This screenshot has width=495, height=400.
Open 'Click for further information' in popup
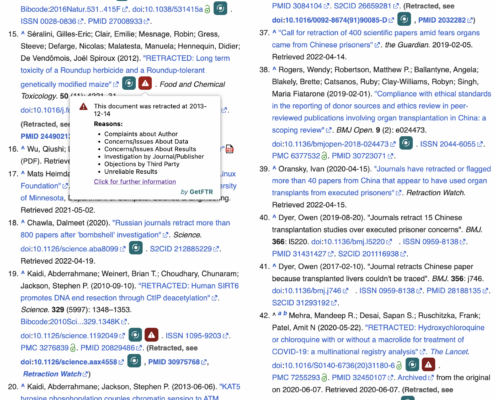[135, 182]
